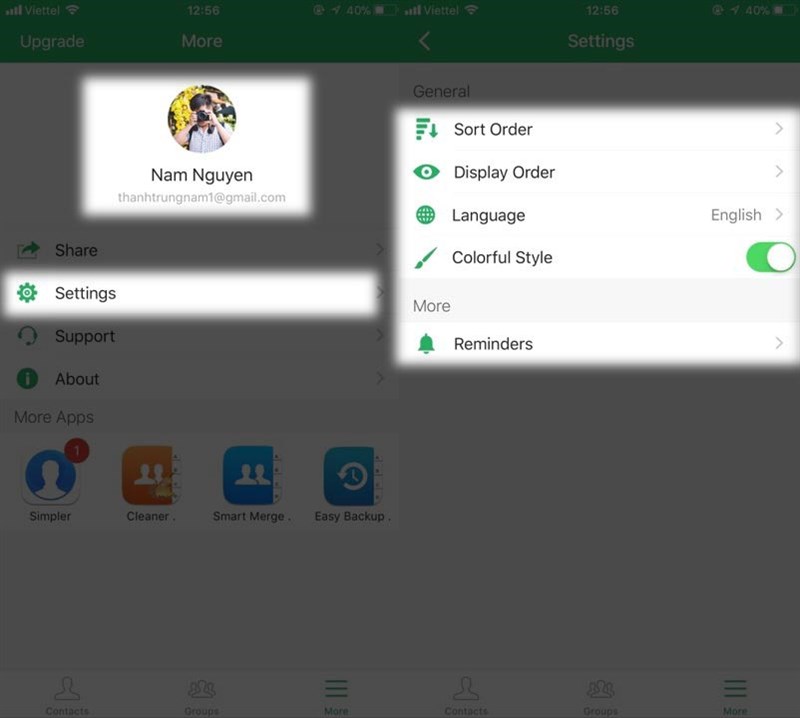
Task: Click the Reminders bell icon
Action: pos(427,343)
